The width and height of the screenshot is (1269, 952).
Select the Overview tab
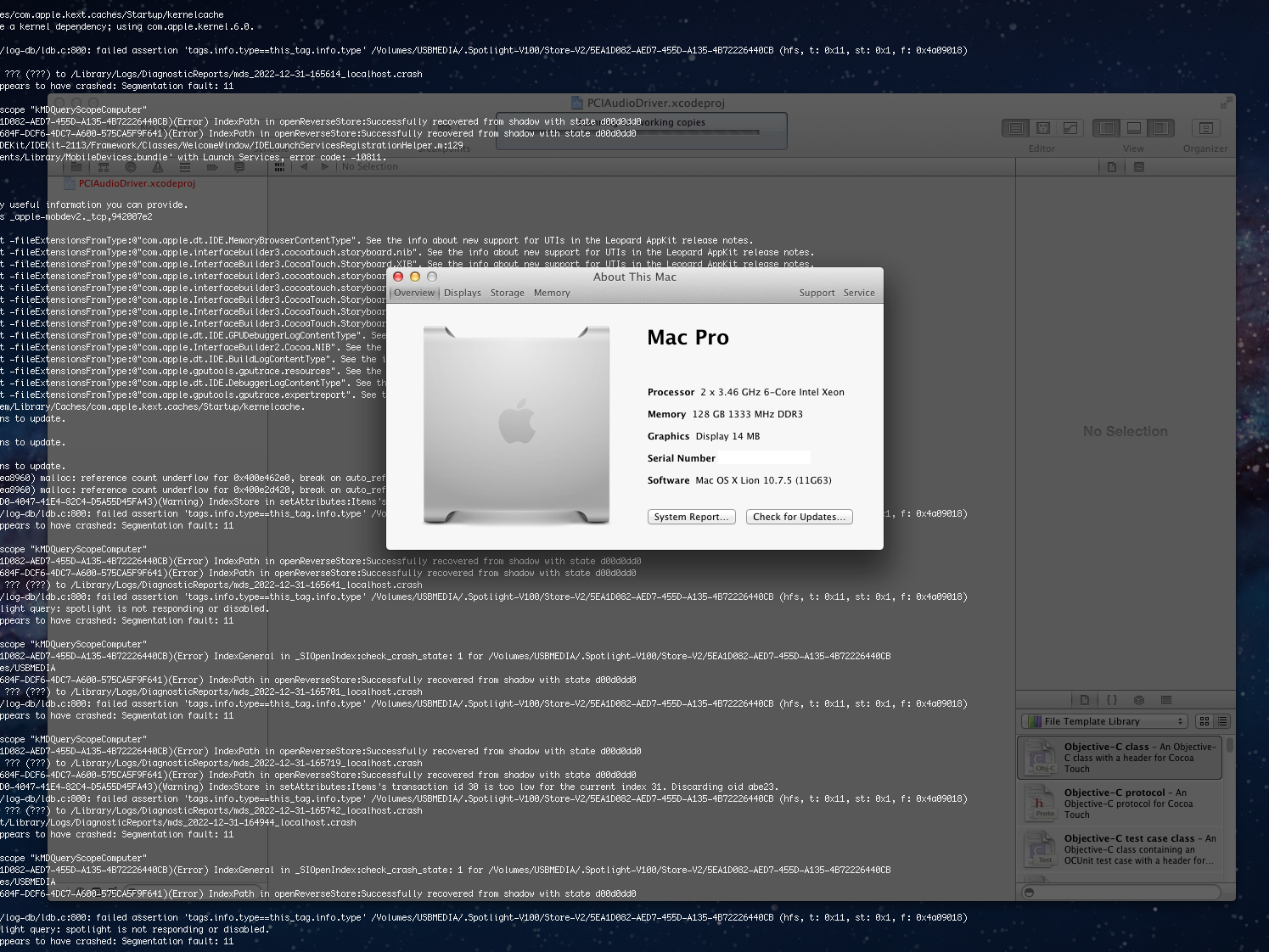pos(414,293)
